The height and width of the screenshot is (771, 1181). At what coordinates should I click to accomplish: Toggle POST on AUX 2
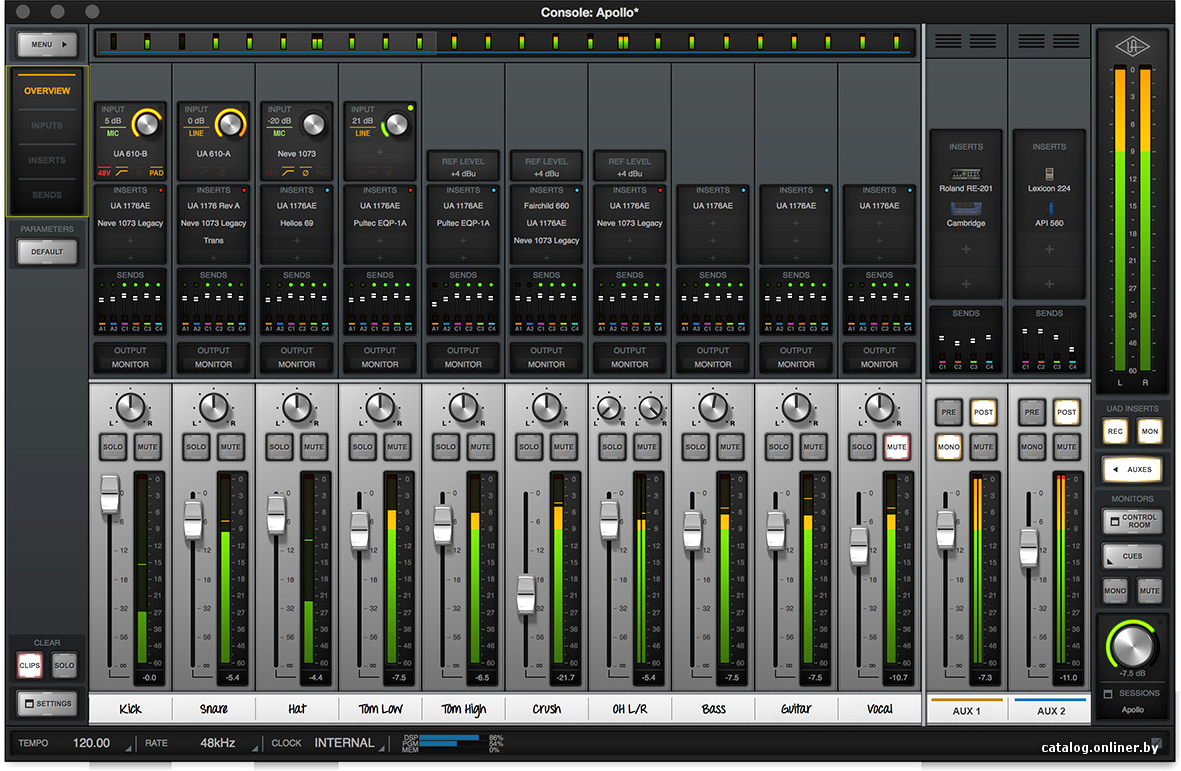(x=1067, y=412)
